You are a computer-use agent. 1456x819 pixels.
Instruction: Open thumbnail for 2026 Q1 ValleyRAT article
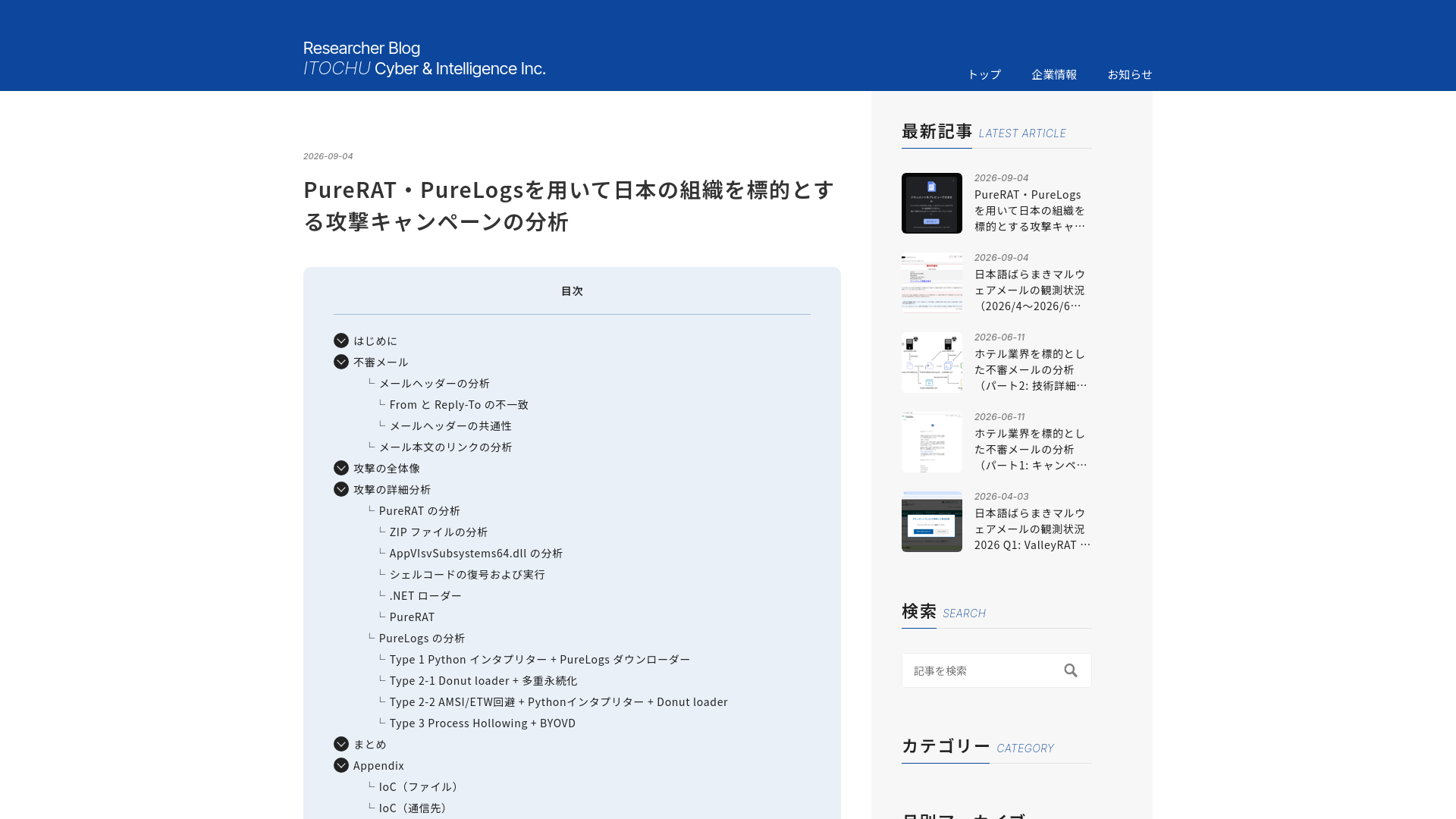(932, 522)
